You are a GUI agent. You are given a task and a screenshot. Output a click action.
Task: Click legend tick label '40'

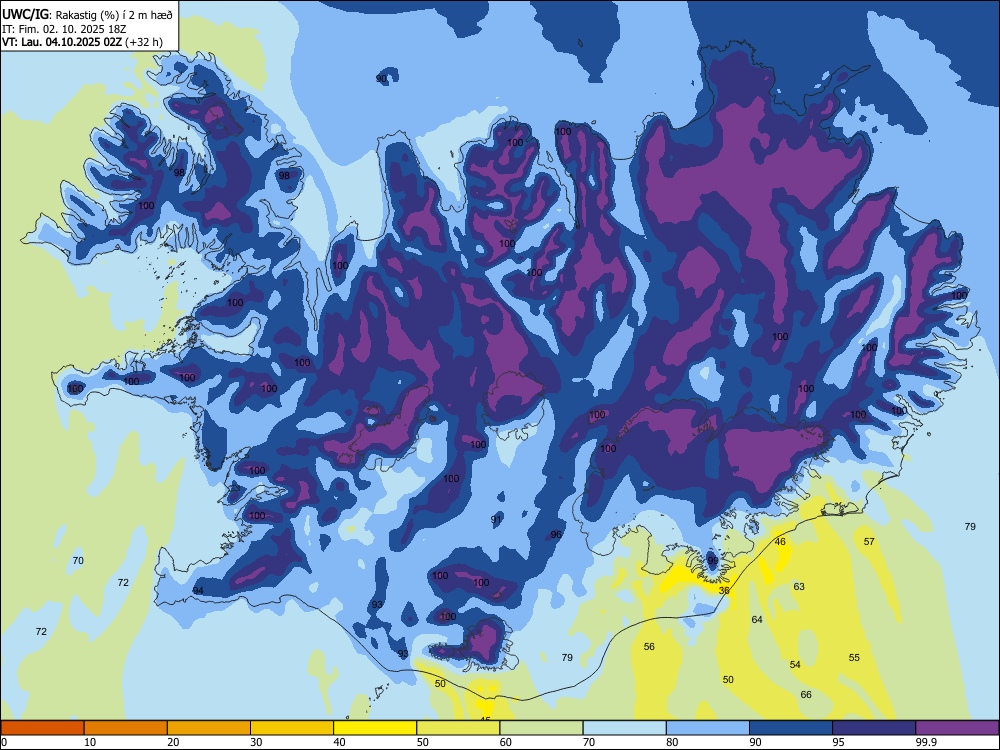click(339, 742)
